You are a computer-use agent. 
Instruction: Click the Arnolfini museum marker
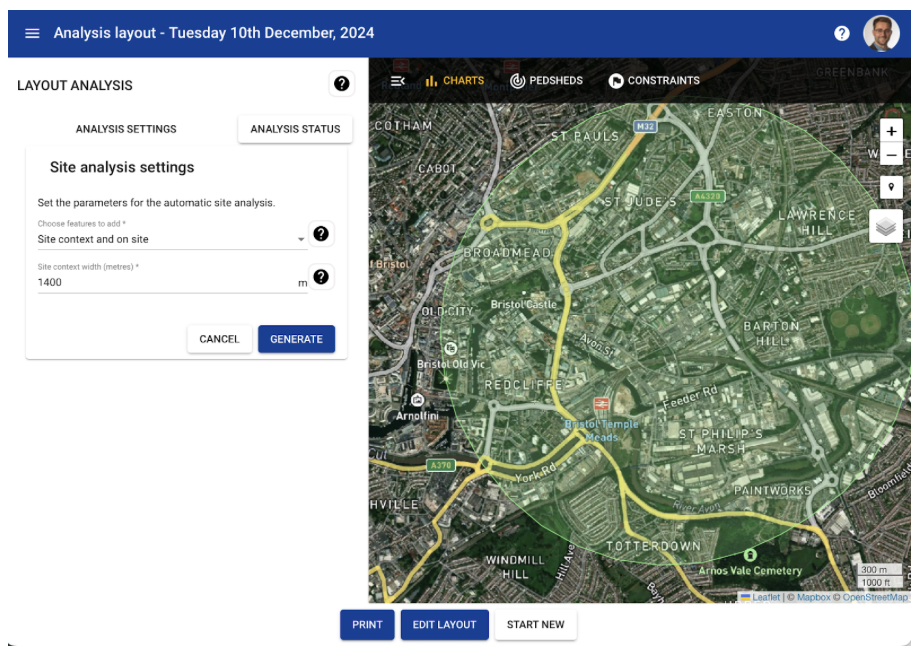click(417, 400)
